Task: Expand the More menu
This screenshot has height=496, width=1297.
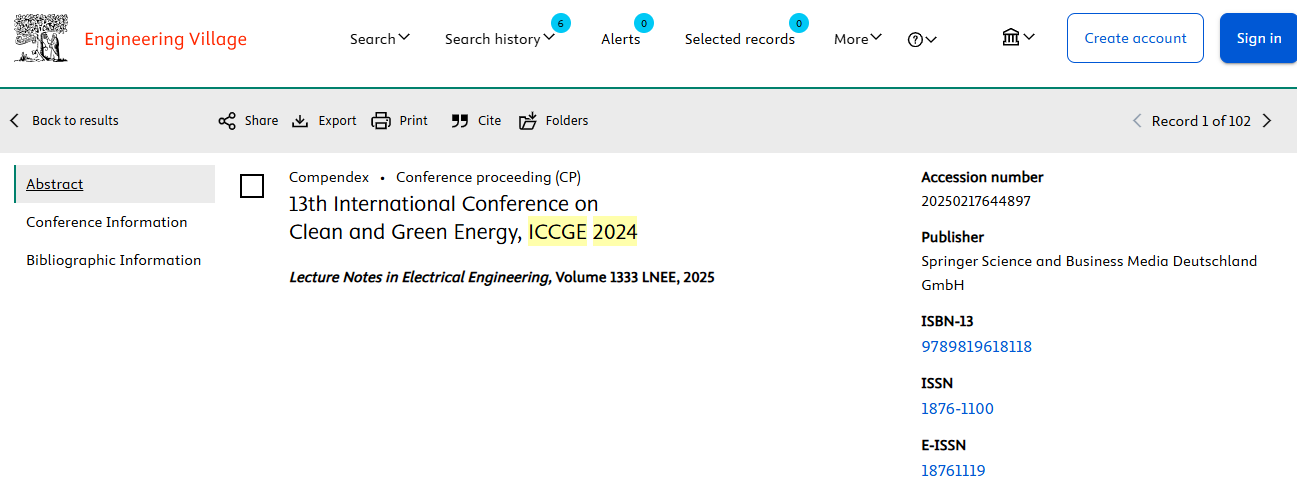Action: coord(858,38)
